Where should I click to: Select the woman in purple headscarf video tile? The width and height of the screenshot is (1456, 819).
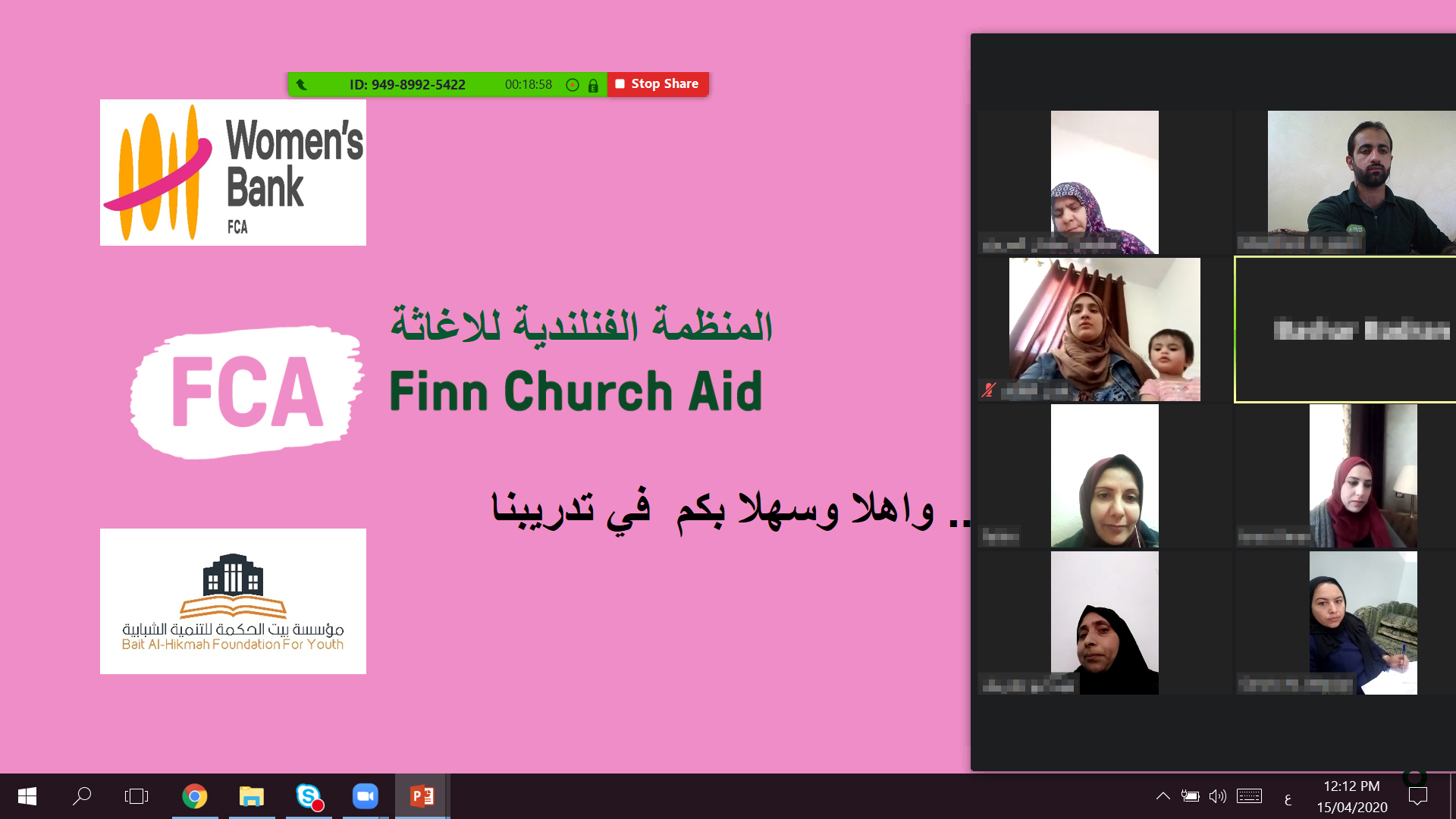(1105, 182)
